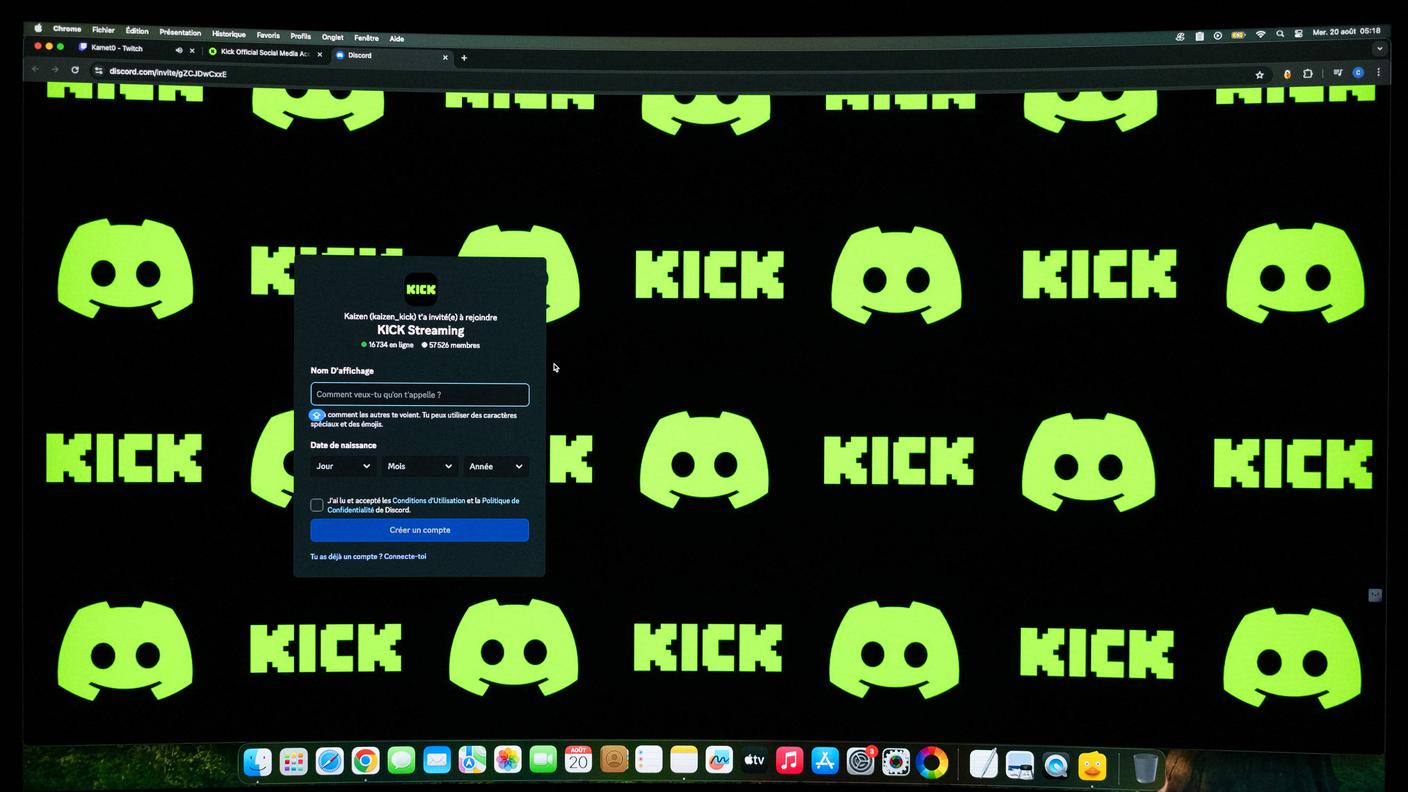Viewport: 1408px width, 792px height.
Task: Open Maps from the Dock
Action: coord(472,761)
